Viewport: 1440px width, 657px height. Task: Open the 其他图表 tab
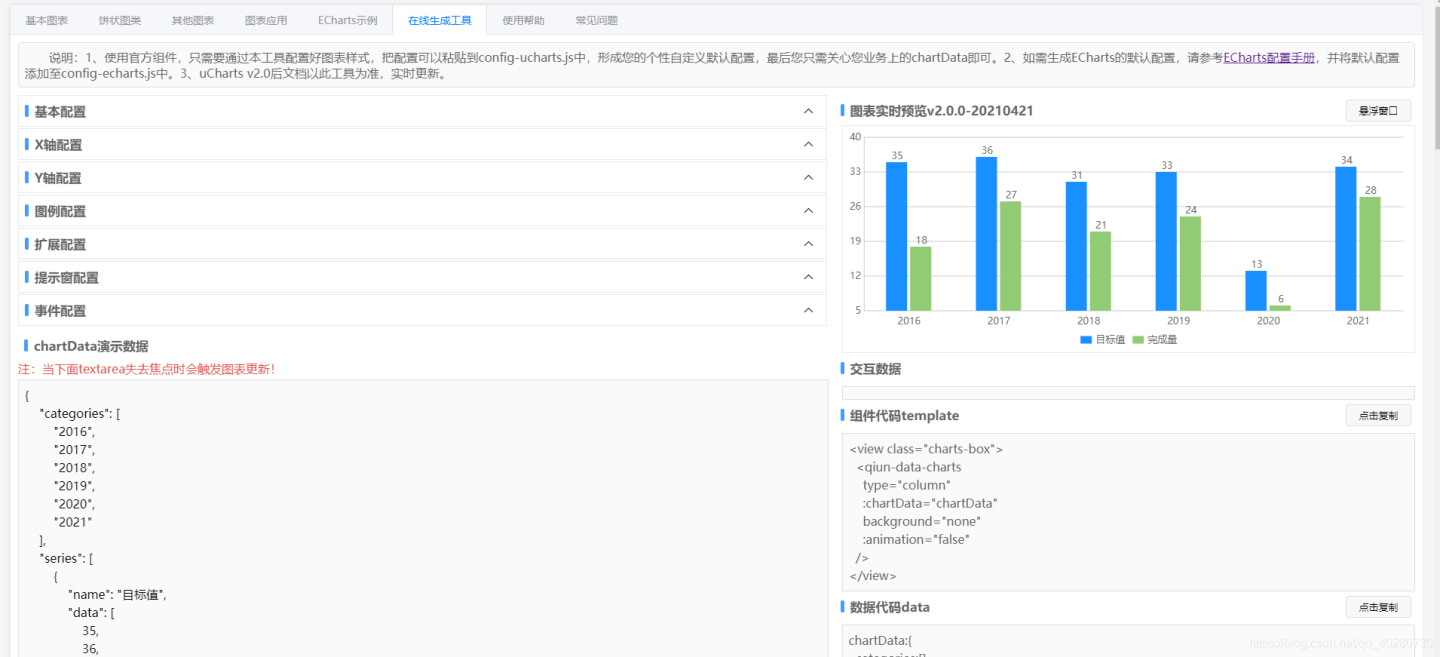click(x=192, y=19)
